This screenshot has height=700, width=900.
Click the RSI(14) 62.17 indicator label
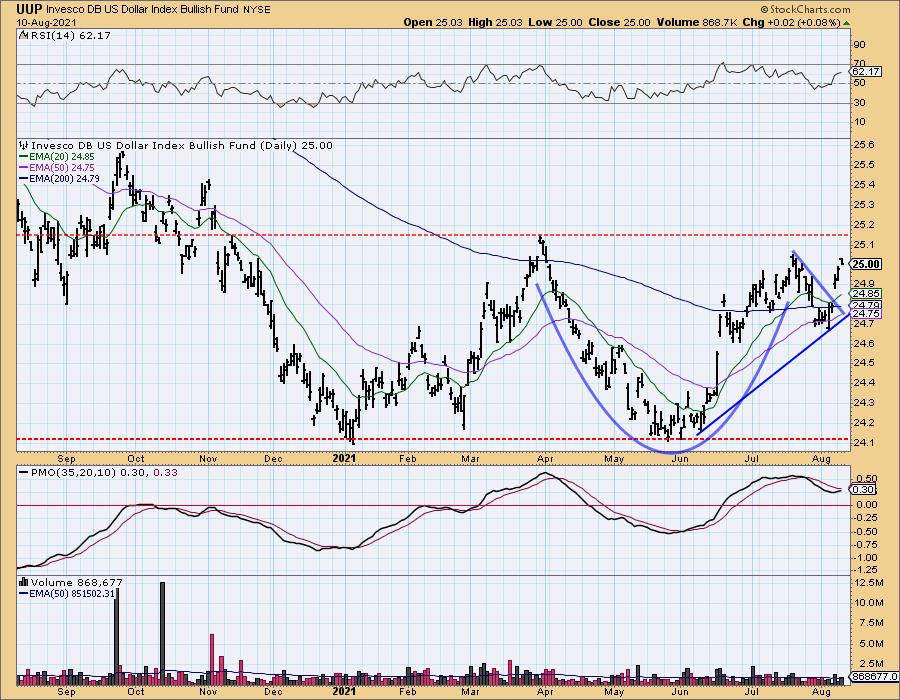point(69,36)
